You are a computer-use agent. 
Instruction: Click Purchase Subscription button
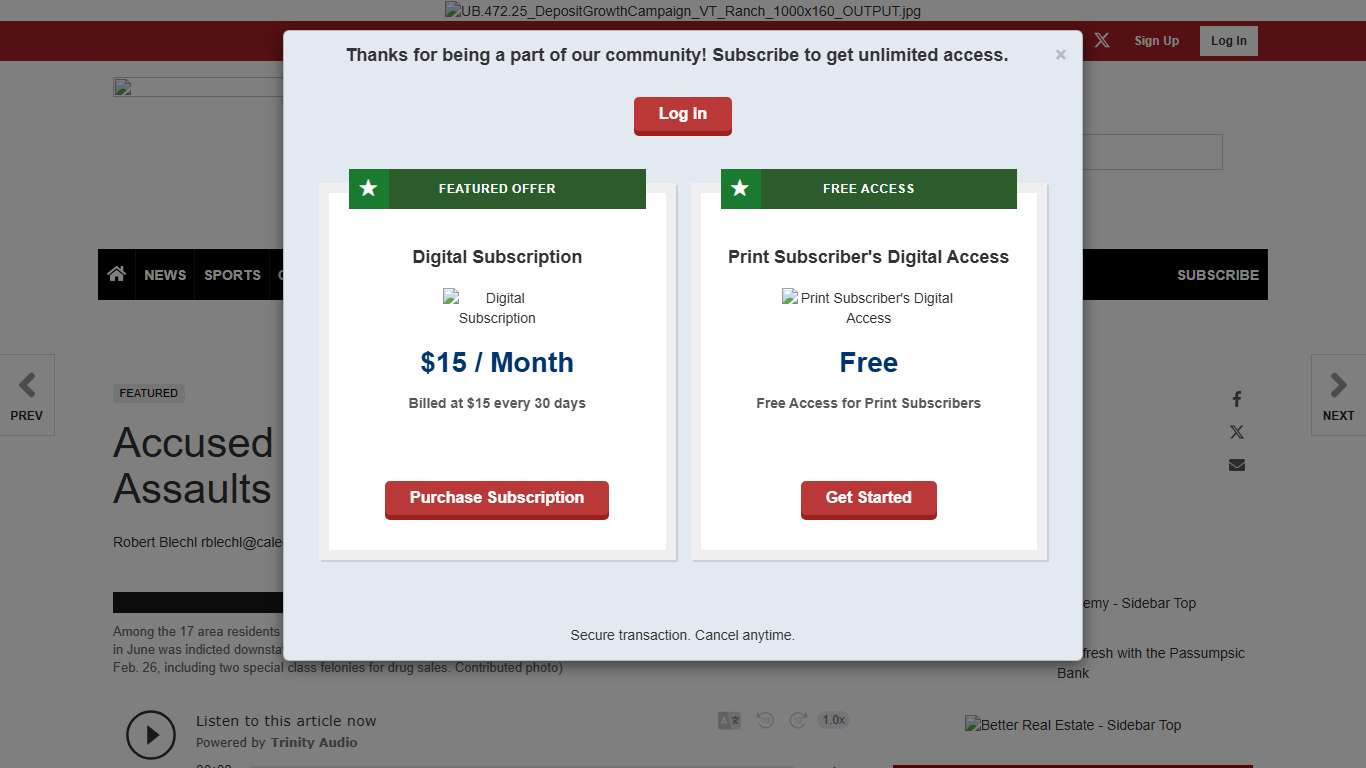[x=497, y=498]
